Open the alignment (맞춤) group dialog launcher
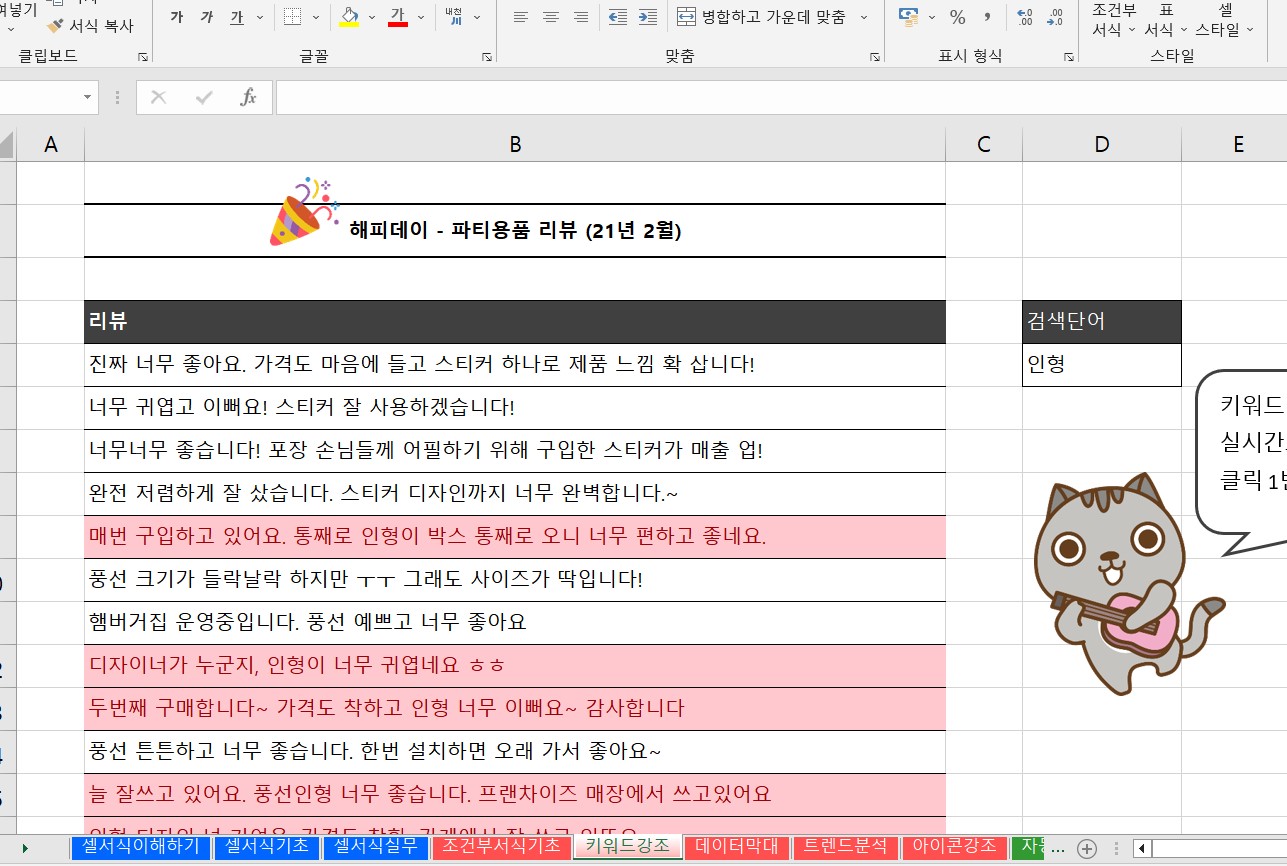Image resolution: width=1287 pixels, height=866 pixels. 875,57
